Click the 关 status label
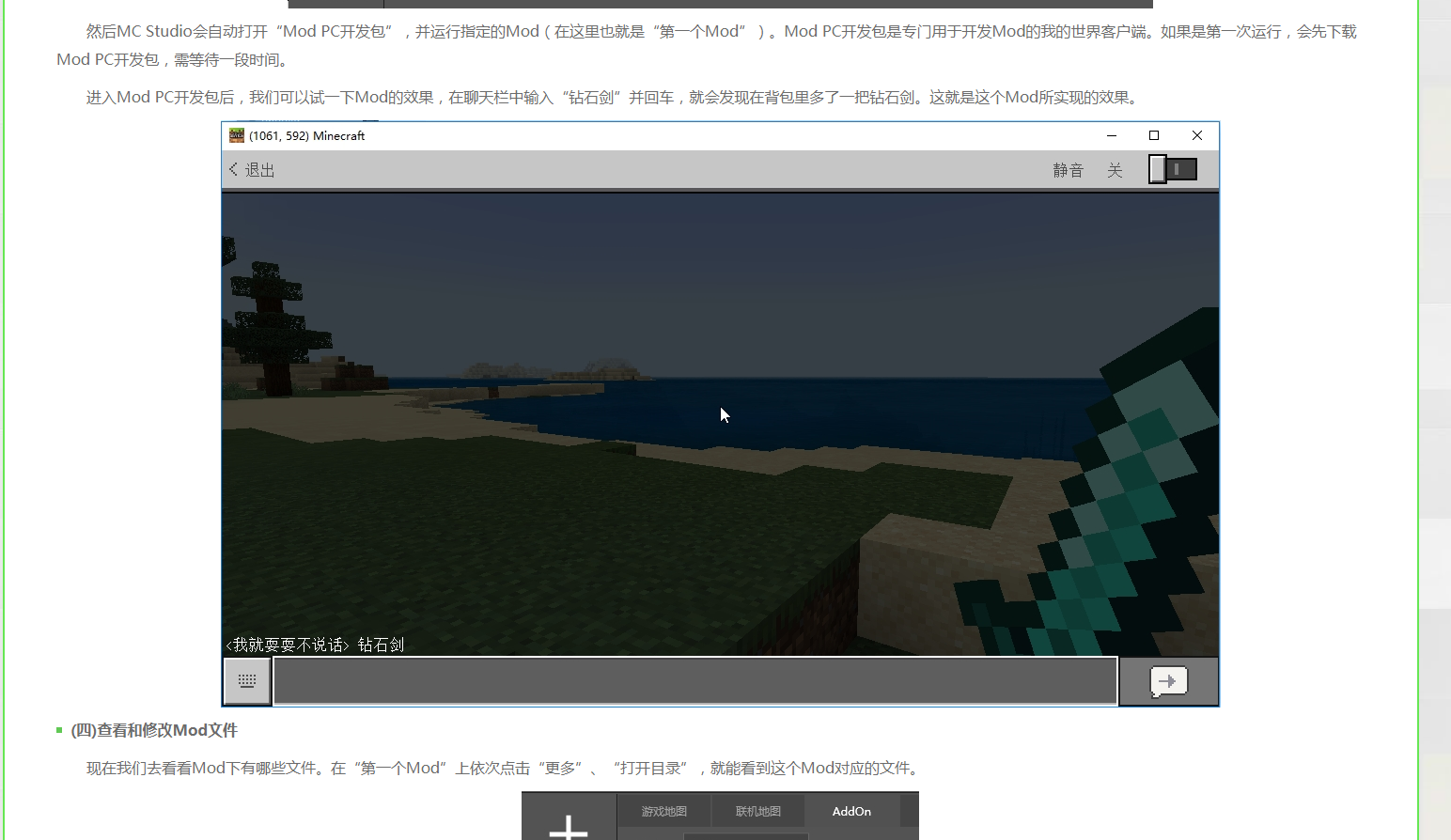 point(1115,170)
